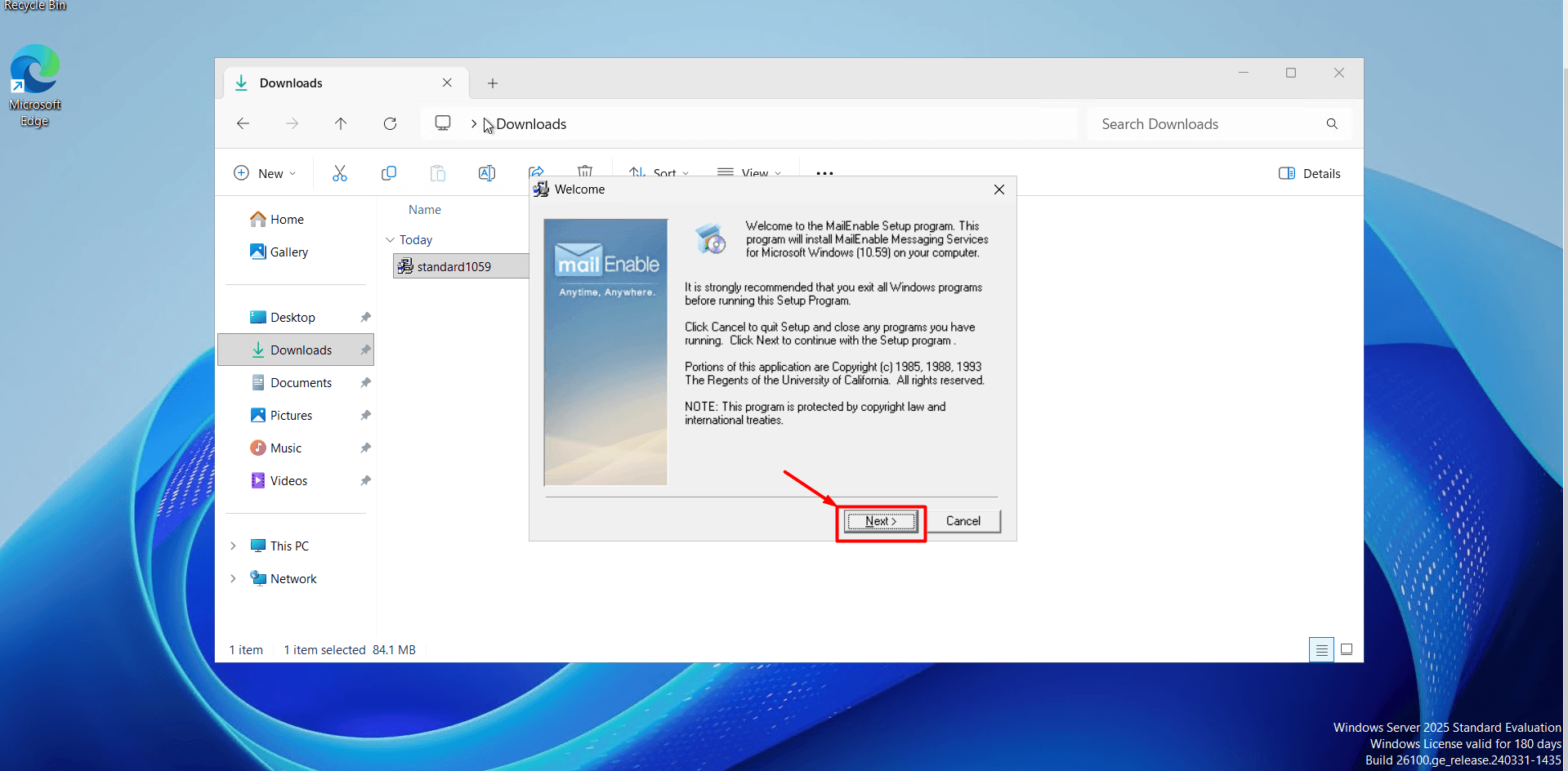Click the This PC monitor icon in address bar
Image resolution: width=1568 pixels, height=771 pixels.
(443, 123)
